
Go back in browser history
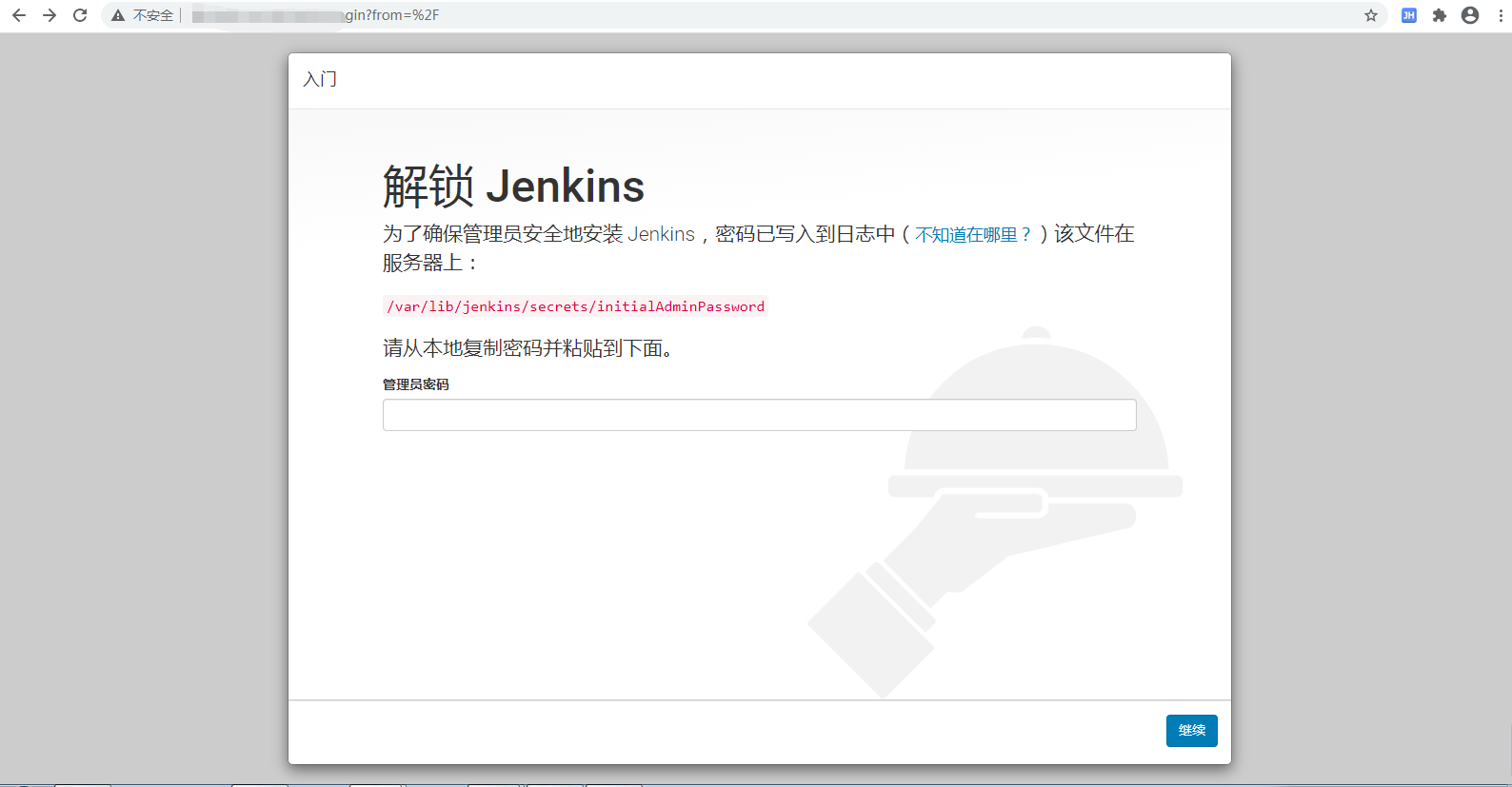point(19,15)
